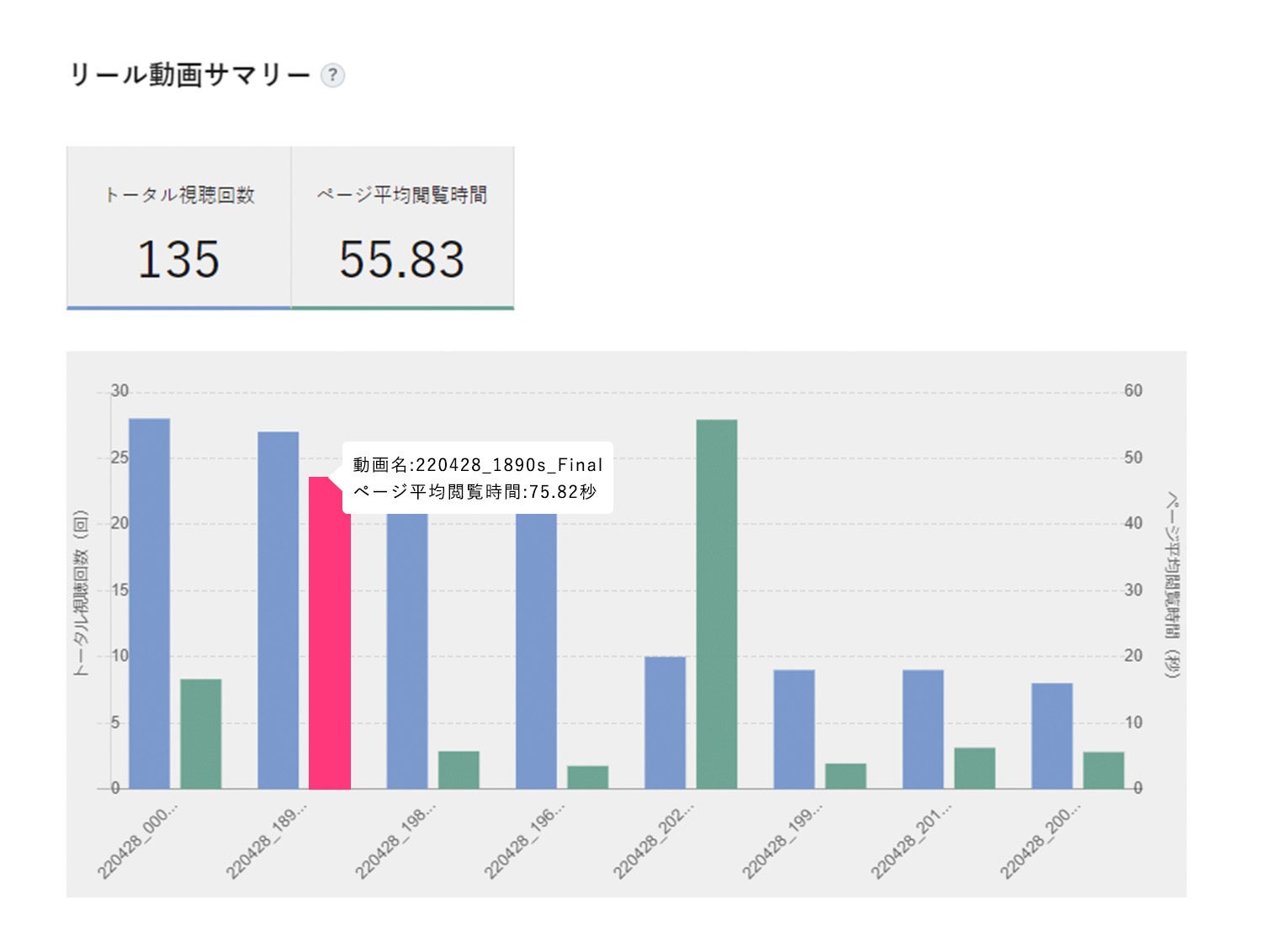Image resolution: width=1262 pixels, height=952 pixels.
Task: Click the 220428_202... axis label
Action: 653,841
